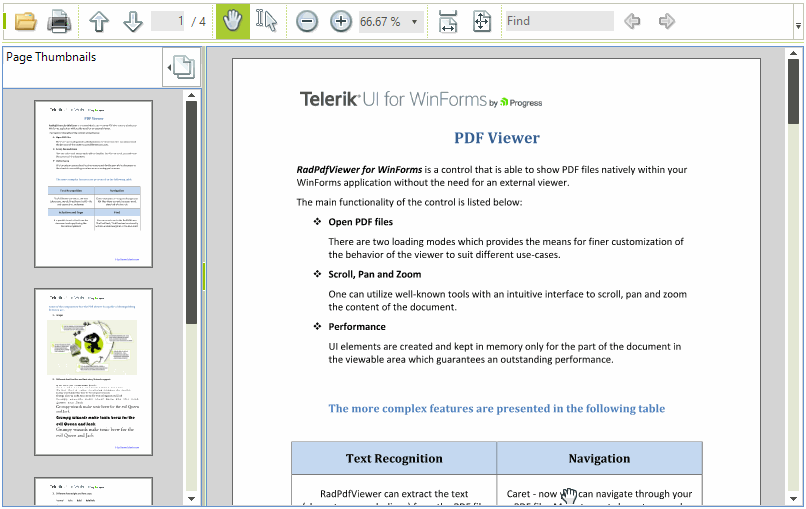Open the toolbar overflow arrow

[x=798, y=25]
